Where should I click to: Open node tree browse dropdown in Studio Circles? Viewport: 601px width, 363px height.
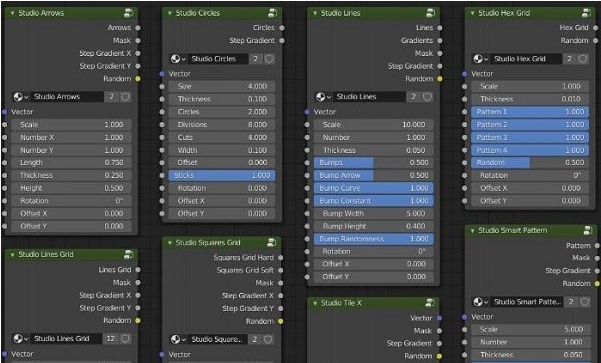[178, 59]
